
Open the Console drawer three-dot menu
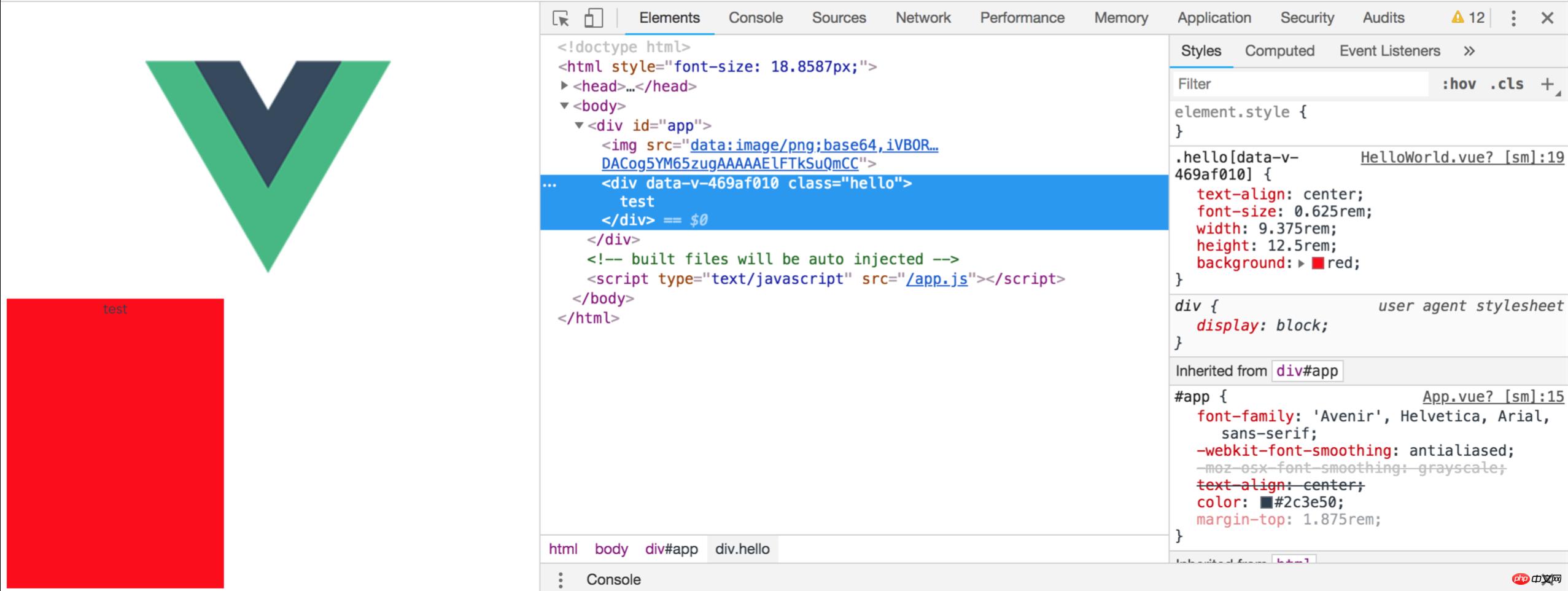pyautogui.click(x=560, y=579)
